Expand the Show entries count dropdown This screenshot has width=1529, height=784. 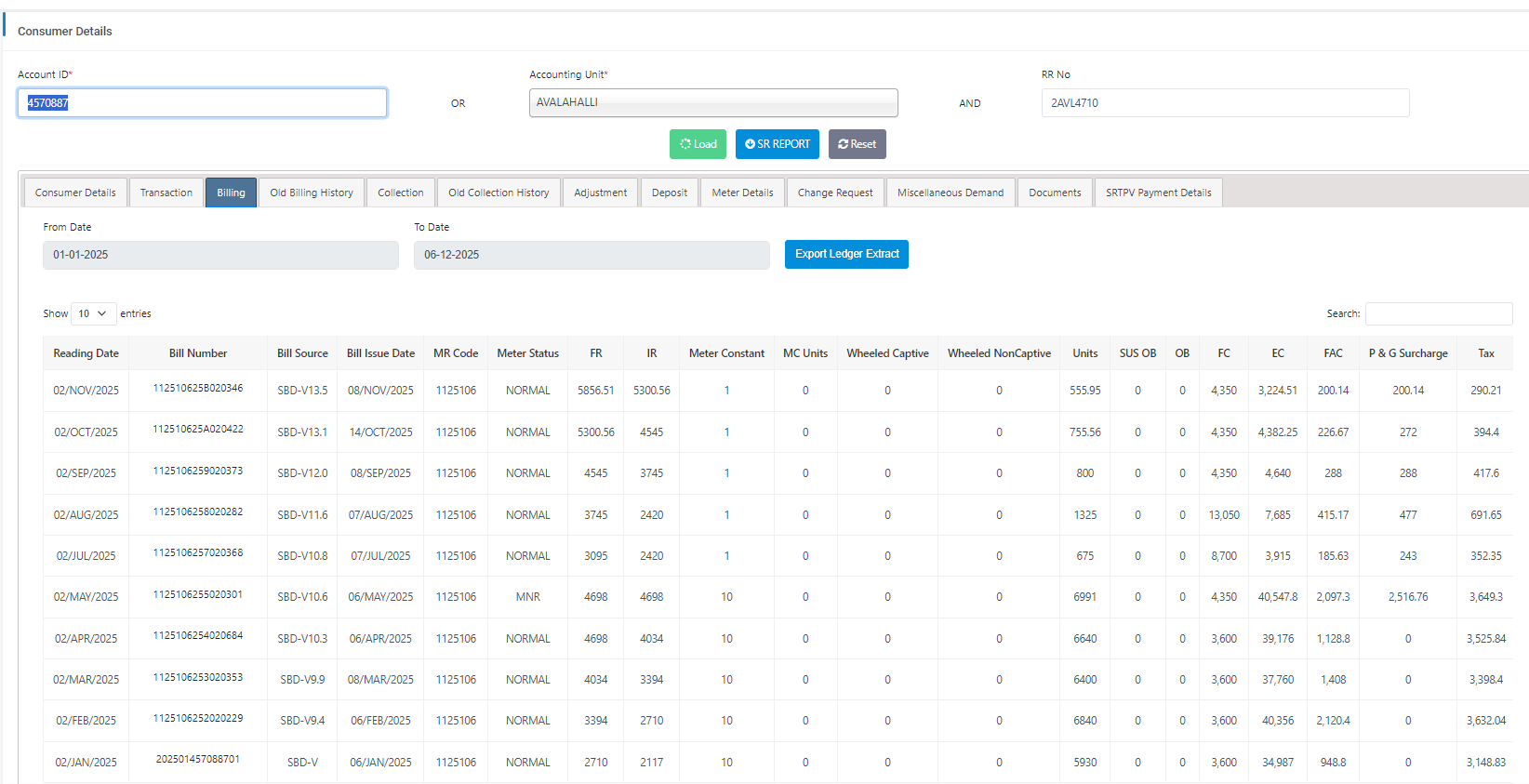tap(93, 314)
